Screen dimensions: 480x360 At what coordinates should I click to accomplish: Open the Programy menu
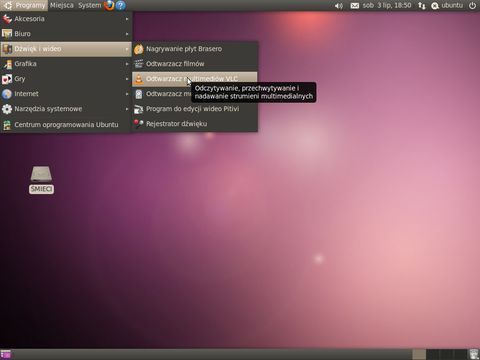(x=24, y=5)
